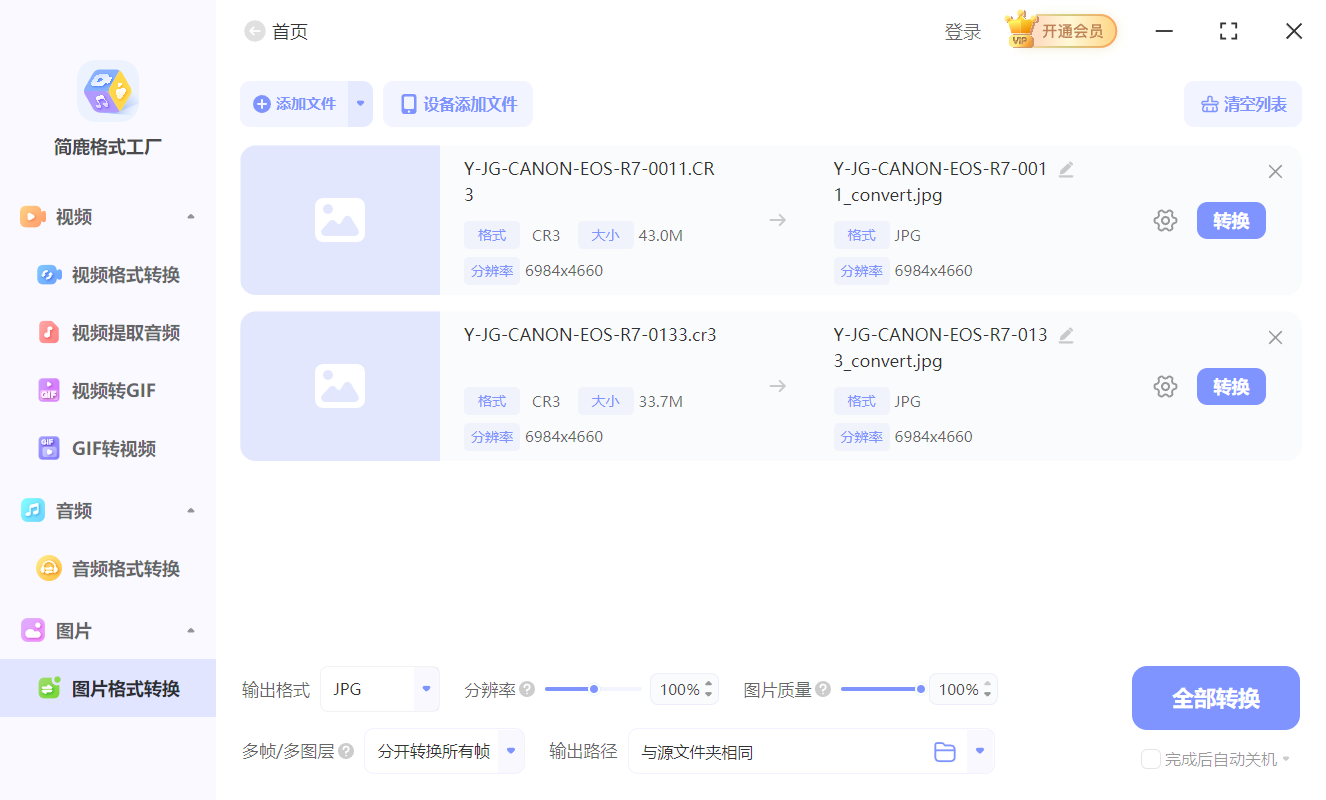Click the 登录 link
The width and height of the screenshot is (1326, 800).
(963, 32)
